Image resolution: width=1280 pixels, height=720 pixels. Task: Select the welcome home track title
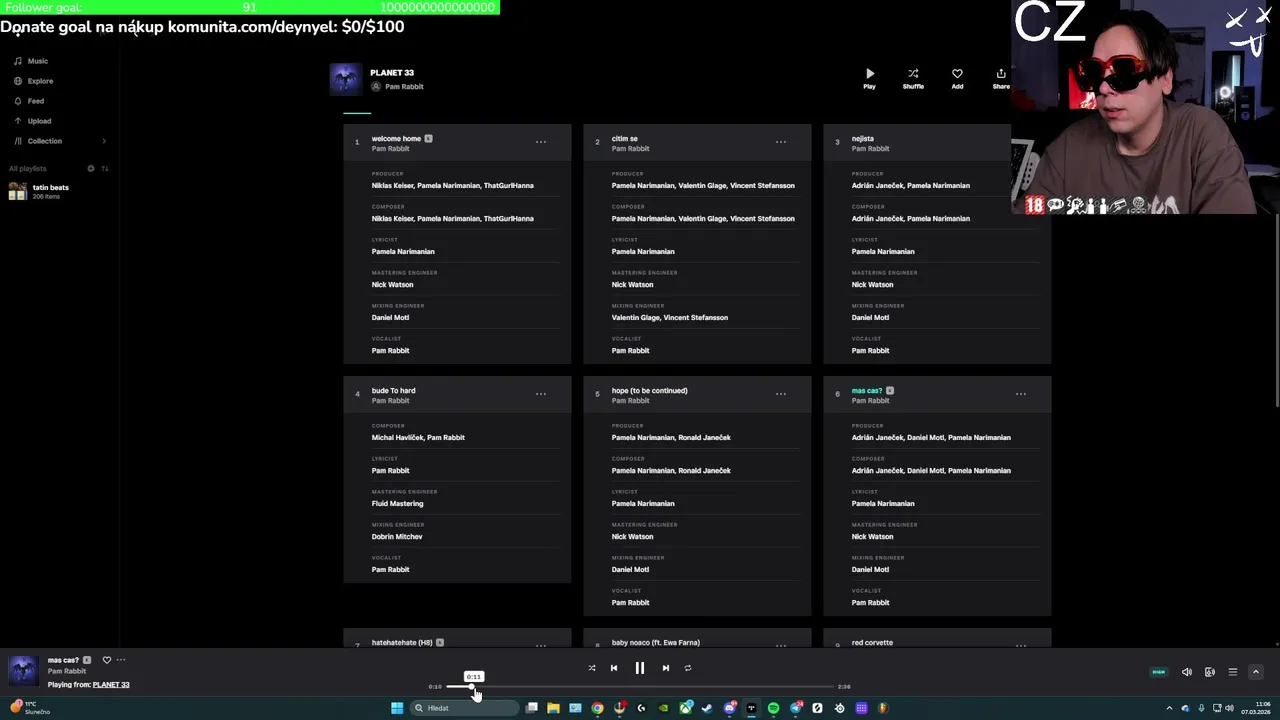(396, 139)
